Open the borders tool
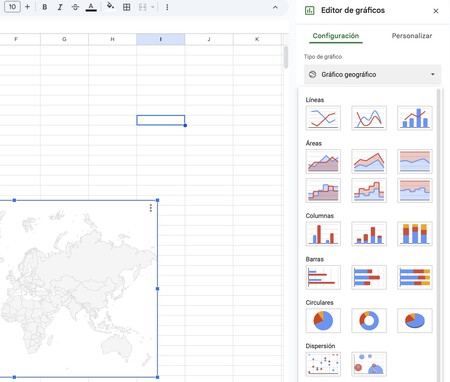450x382 pixels. pos(127,7)
